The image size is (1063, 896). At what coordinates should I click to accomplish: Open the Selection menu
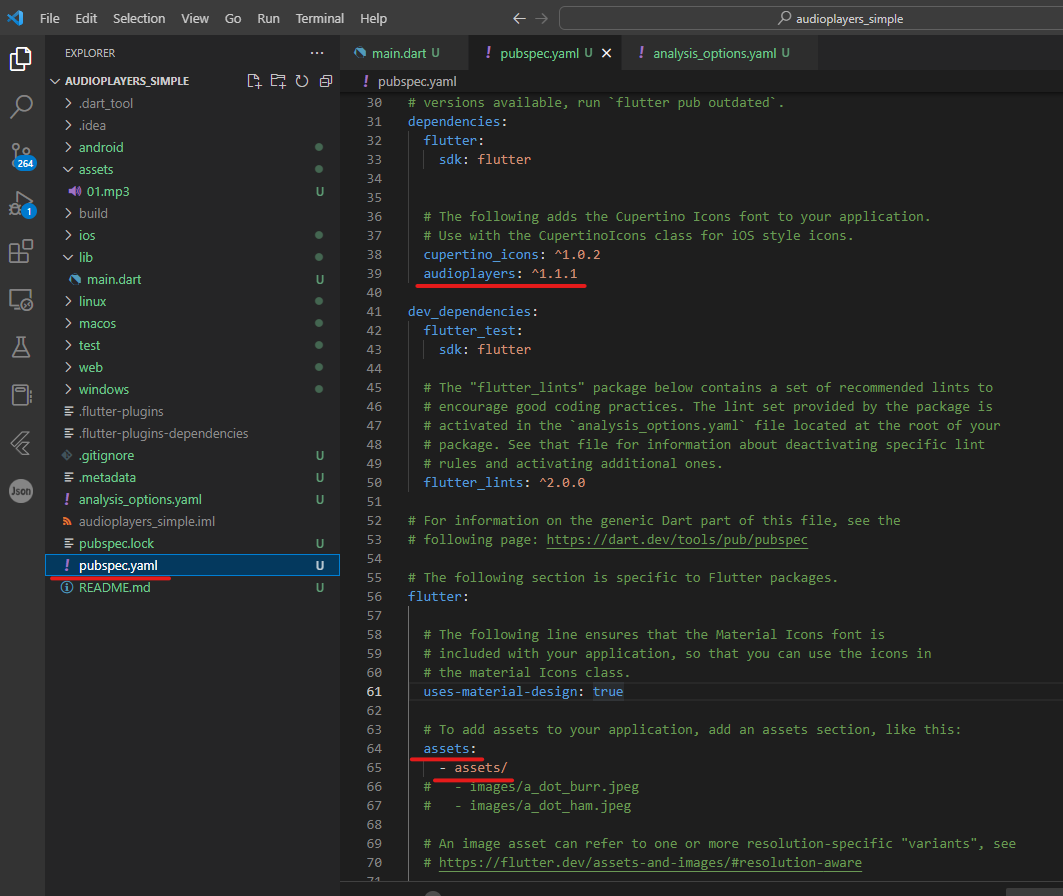click(139, 18)
